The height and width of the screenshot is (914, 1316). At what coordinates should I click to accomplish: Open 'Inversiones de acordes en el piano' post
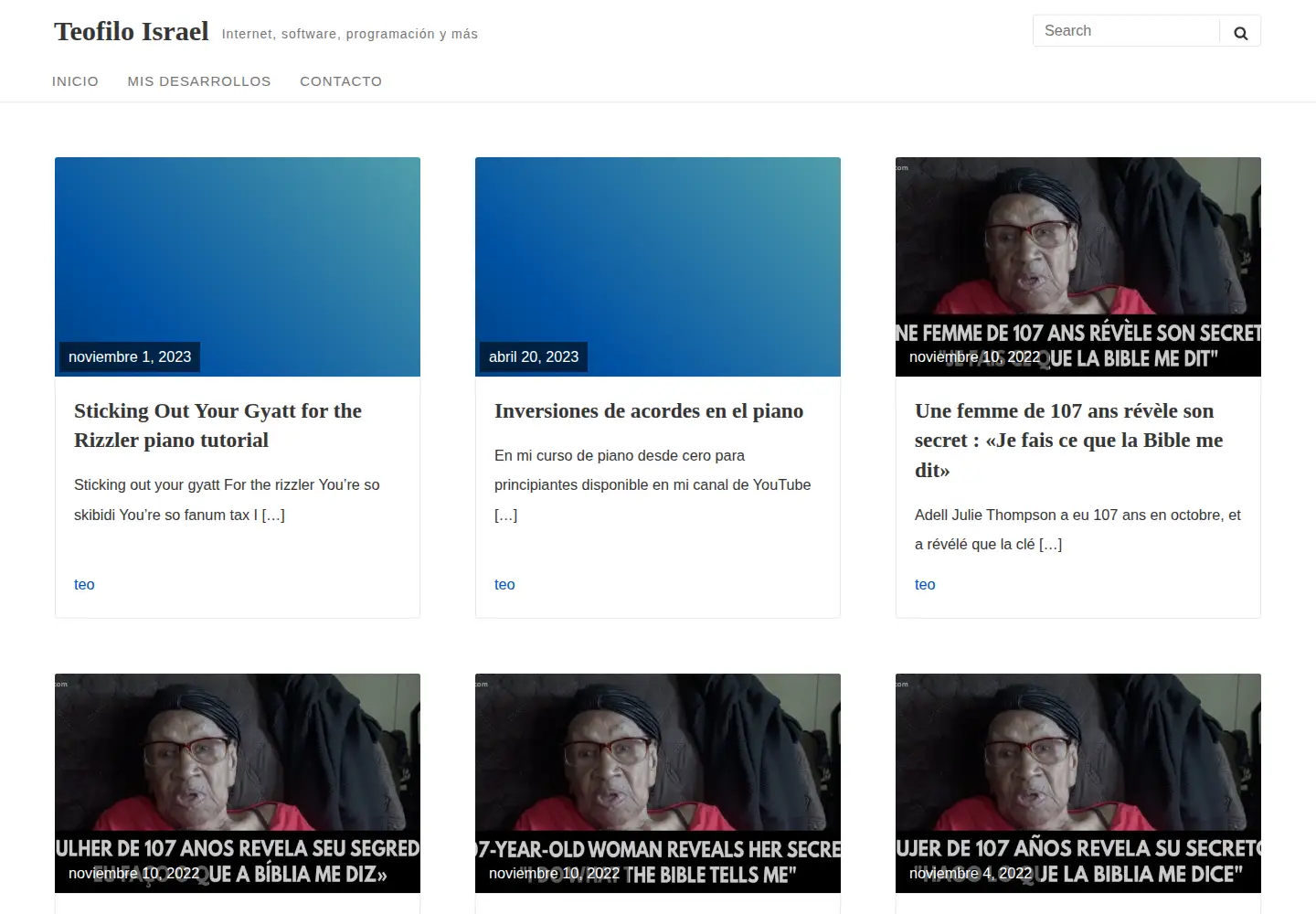pos(649,410)
